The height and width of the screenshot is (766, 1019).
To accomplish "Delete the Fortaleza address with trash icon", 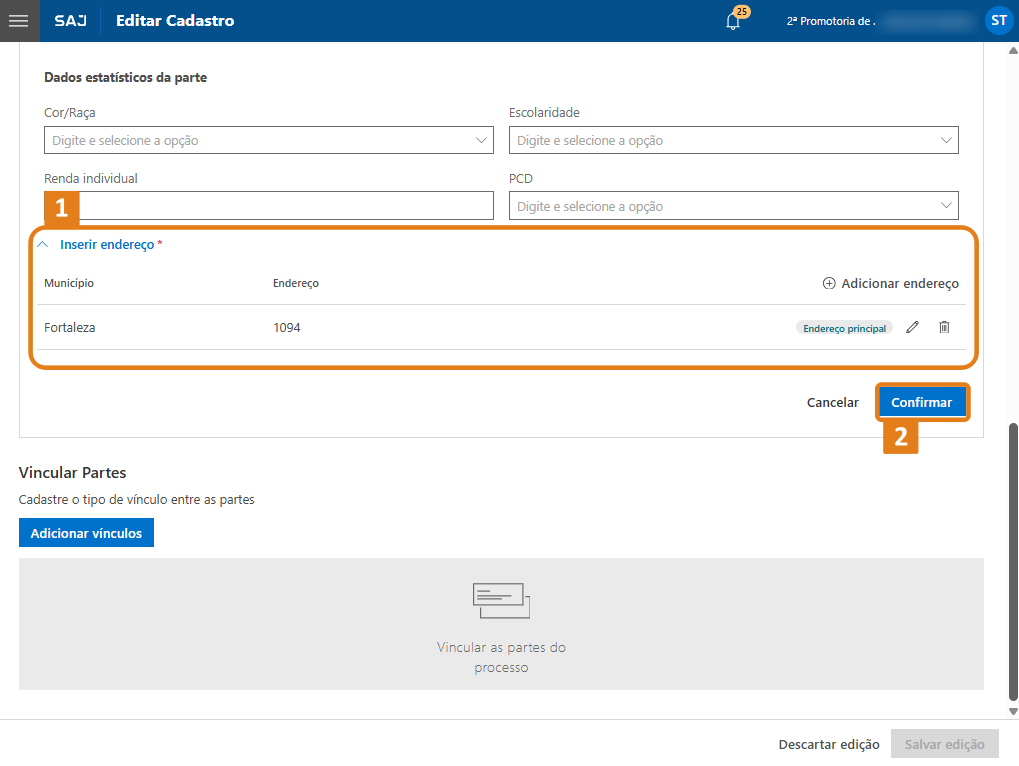I will [944, 327].
